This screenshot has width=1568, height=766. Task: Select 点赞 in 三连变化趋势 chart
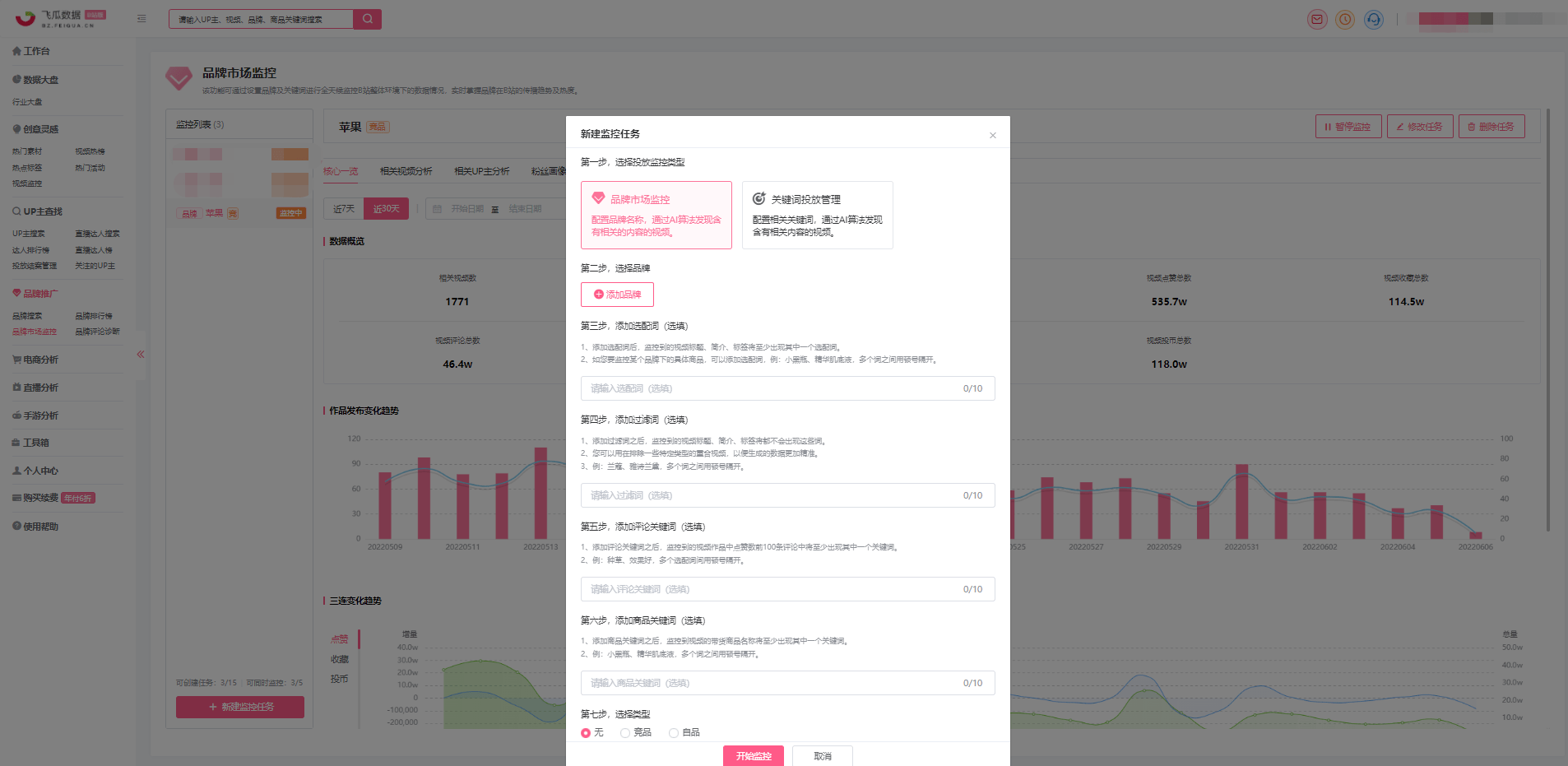coord(340,639)
